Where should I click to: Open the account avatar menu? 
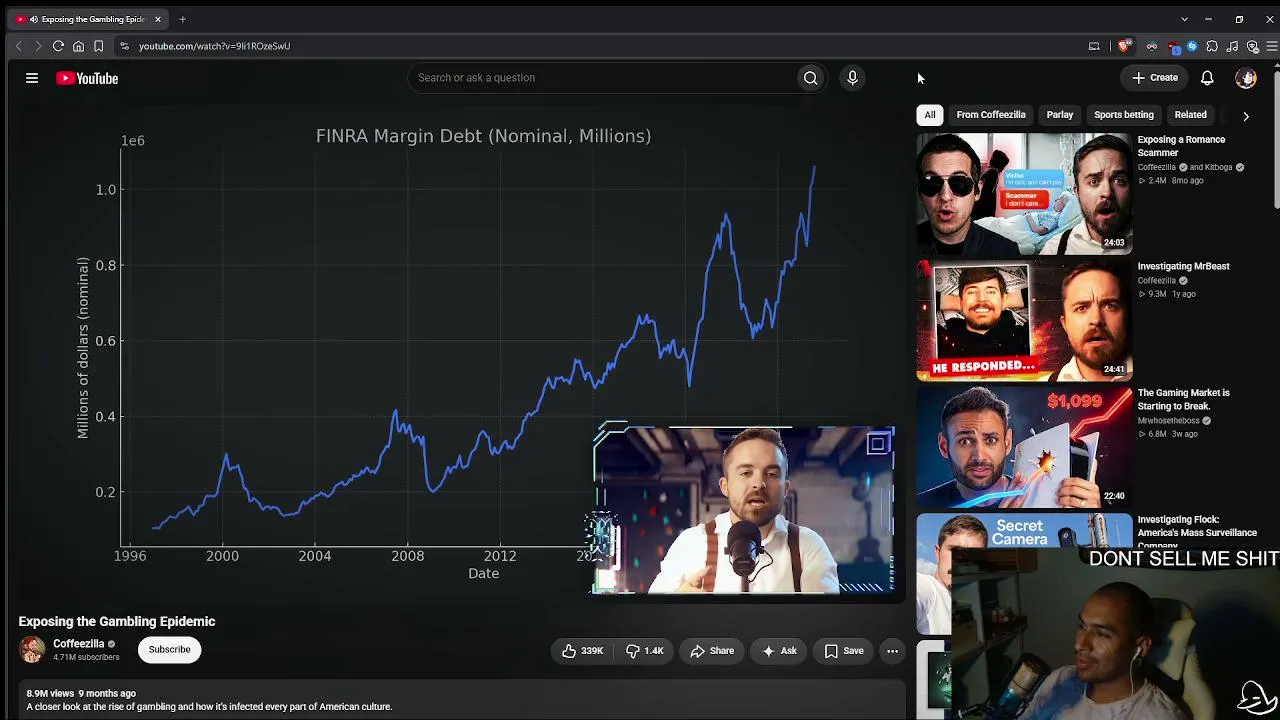(x=1246, y=78)
